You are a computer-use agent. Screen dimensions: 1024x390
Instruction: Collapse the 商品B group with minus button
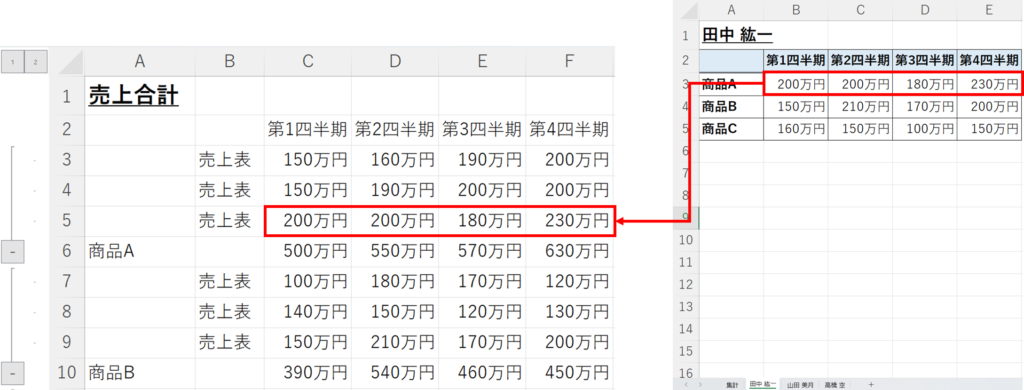click(x=12, y=374)
